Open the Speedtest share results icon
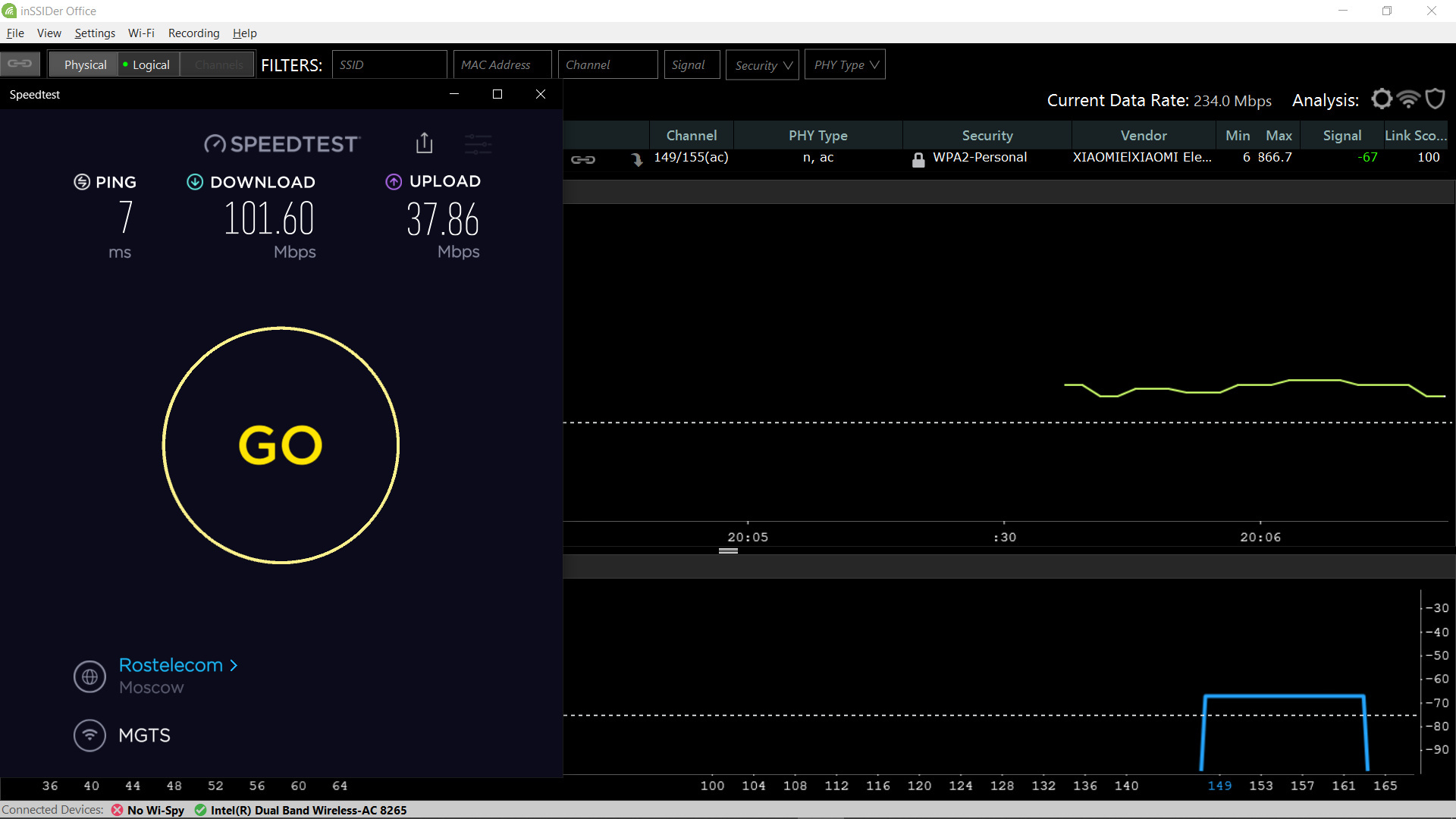The height and width of the screenshot is (819, 1456). tap(425, 143)
